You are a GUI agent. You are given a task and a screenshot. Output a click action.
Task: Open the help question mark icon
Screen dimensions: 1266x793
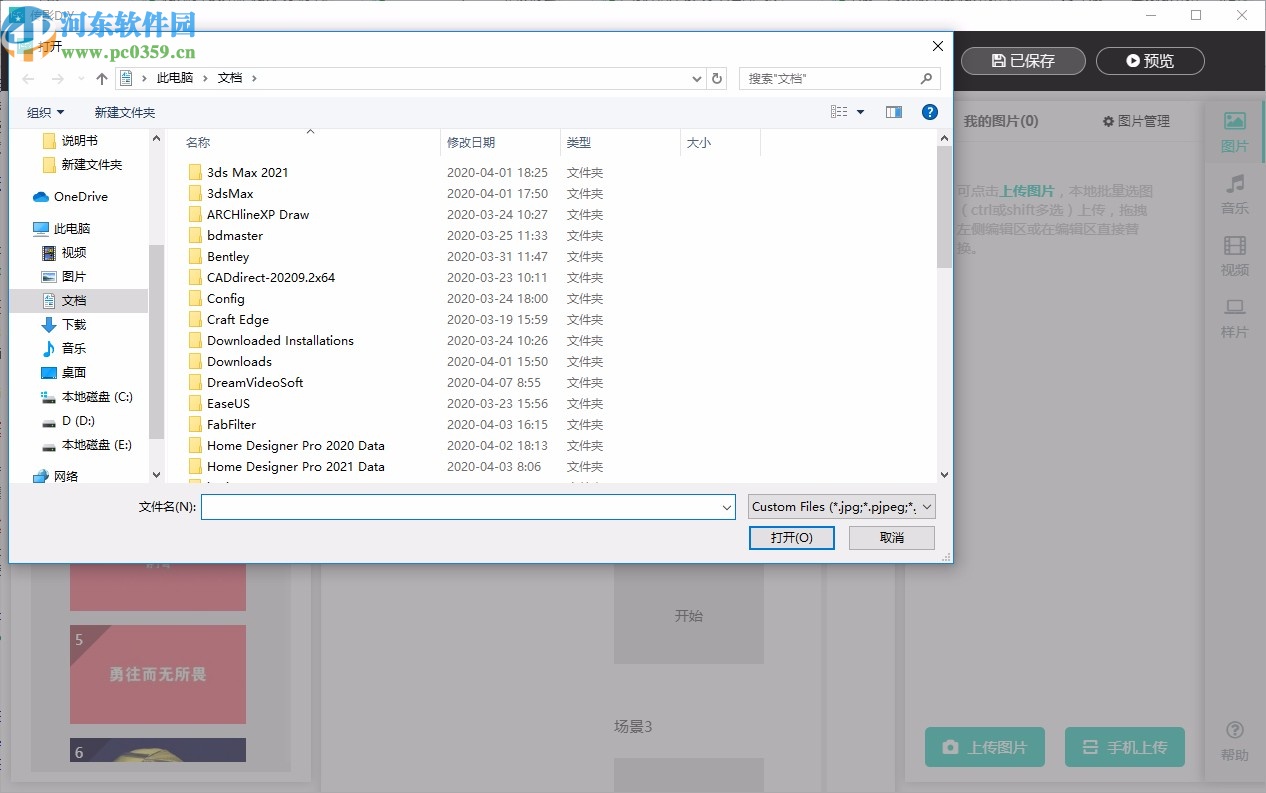929,112
